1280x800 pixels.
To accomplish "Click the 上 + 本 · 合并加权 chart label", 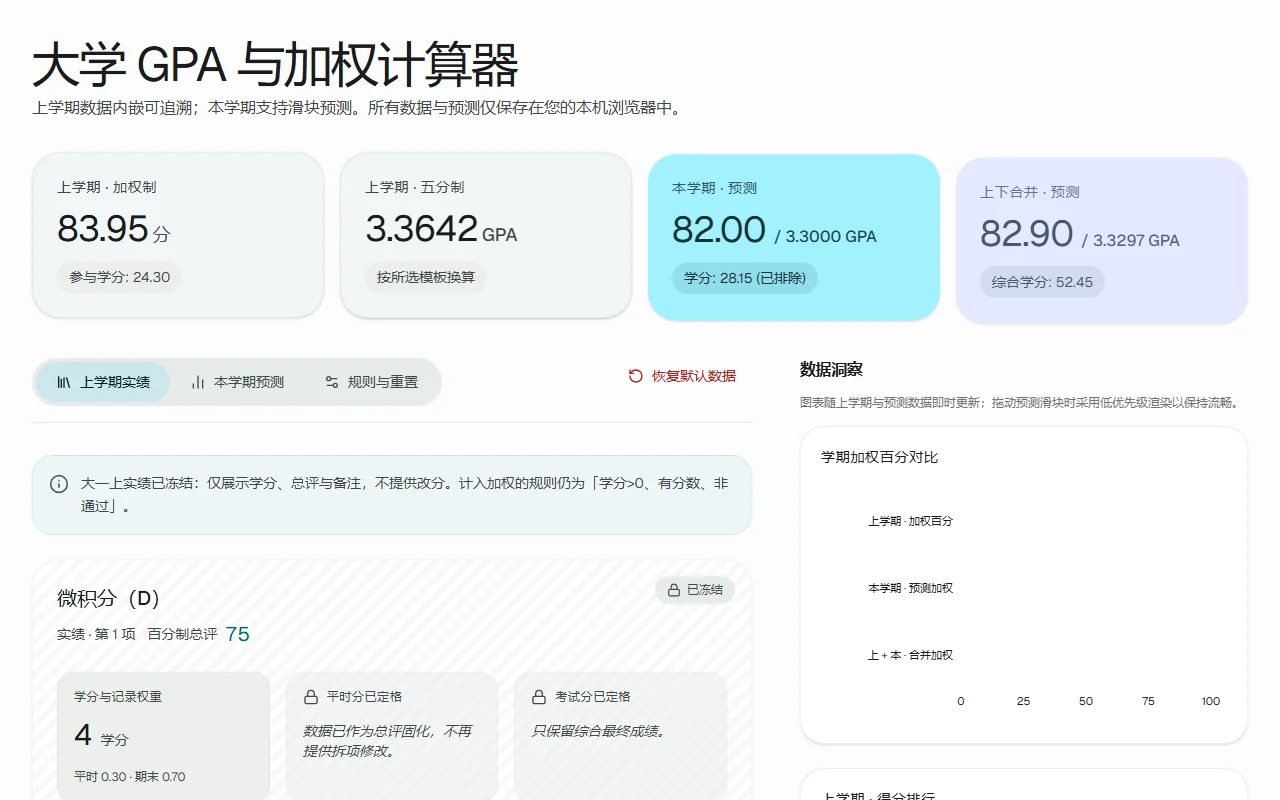I will pyautogui.click(x=910, y=655).
